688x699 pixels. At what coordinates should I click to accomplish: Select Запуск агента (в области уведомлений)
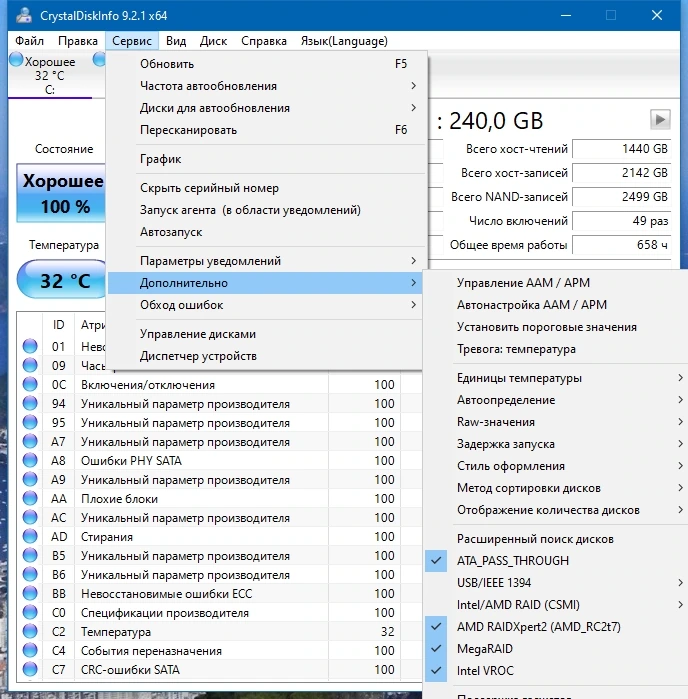coord(265,210)
